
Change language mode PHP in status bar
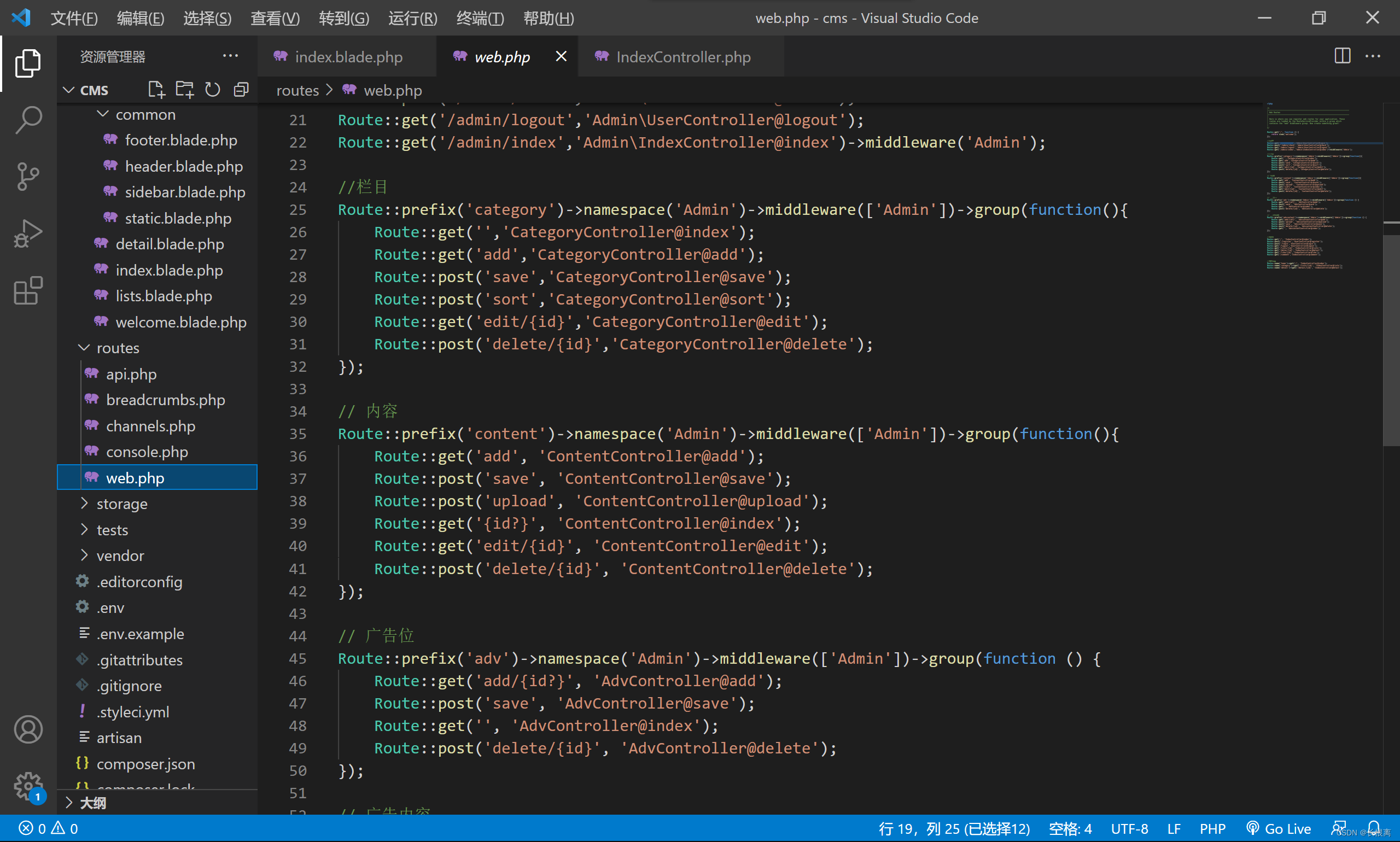[x=1212, y=829]
